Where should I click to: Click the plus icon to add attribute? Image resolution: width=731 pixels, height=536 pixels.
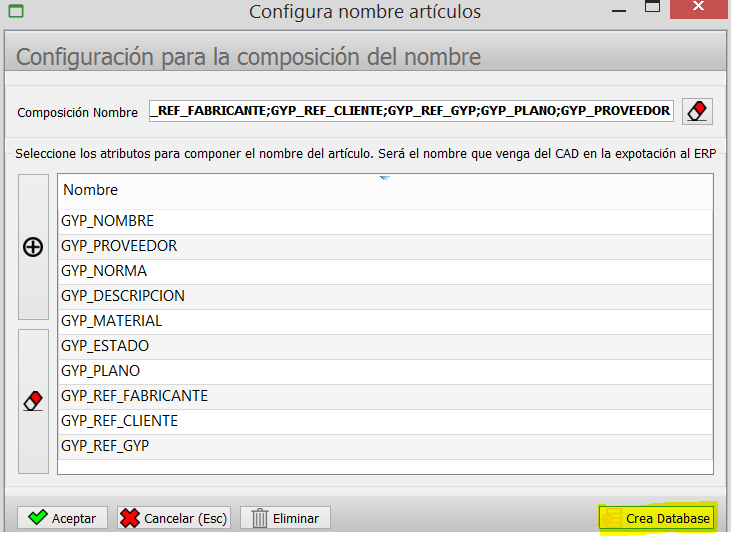tap(33, 247)
